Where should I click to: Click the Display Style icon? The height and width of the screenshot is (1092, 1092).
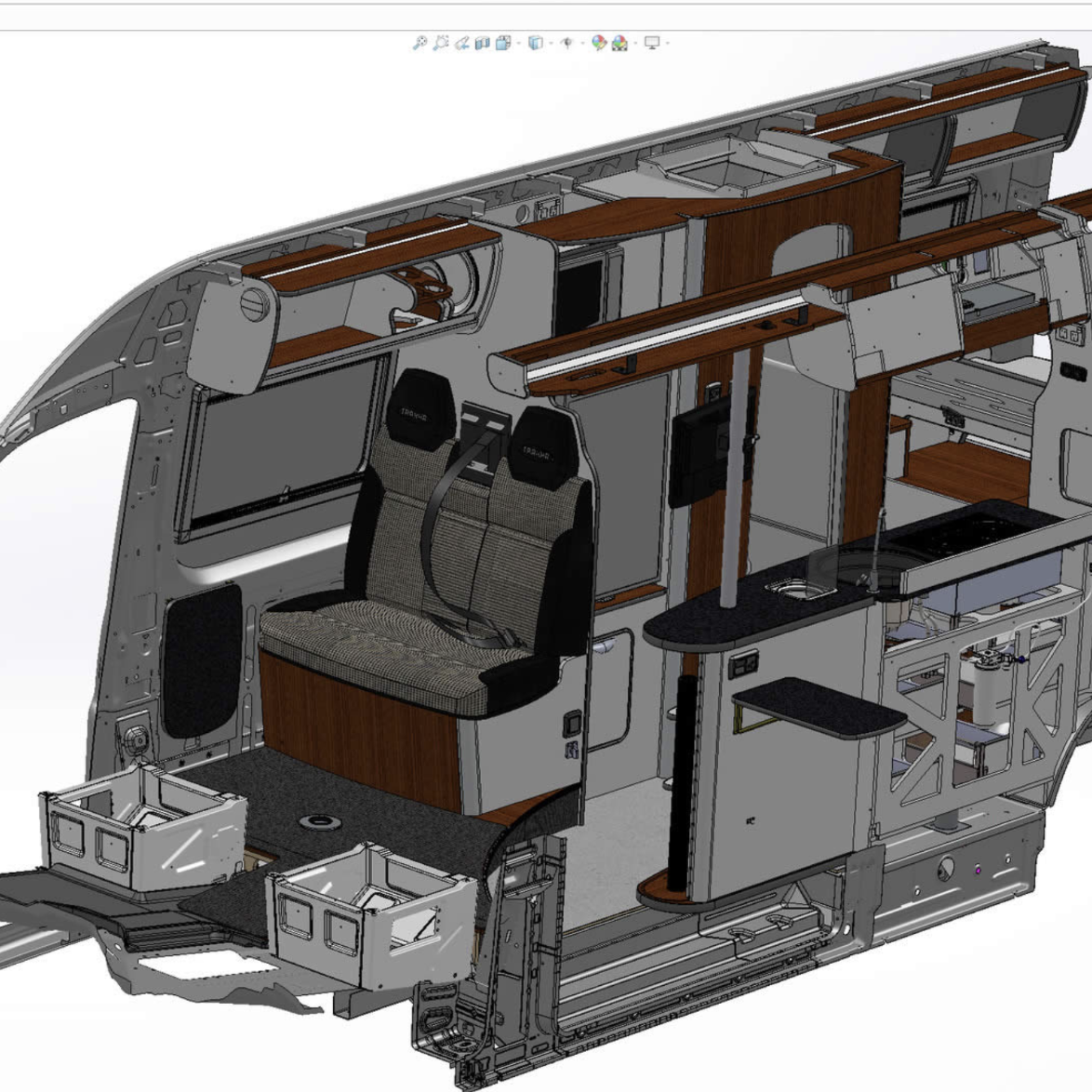(x=536, y=43)
